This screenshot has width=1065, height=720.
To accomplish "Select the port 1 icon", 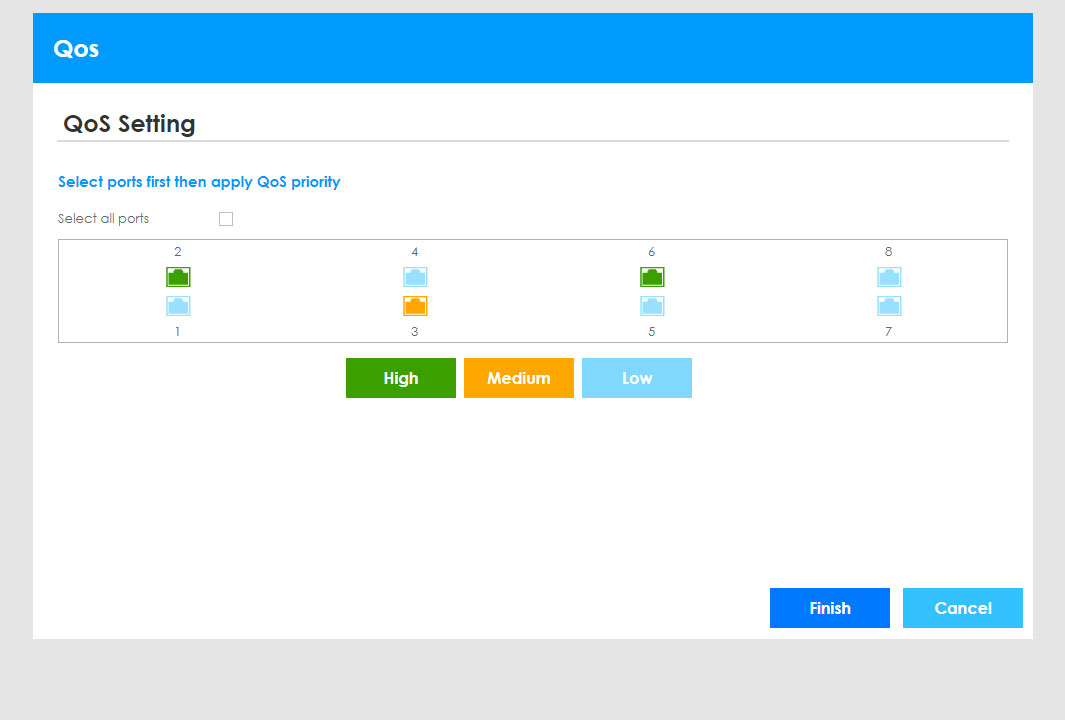I will [x=178, y=306].
